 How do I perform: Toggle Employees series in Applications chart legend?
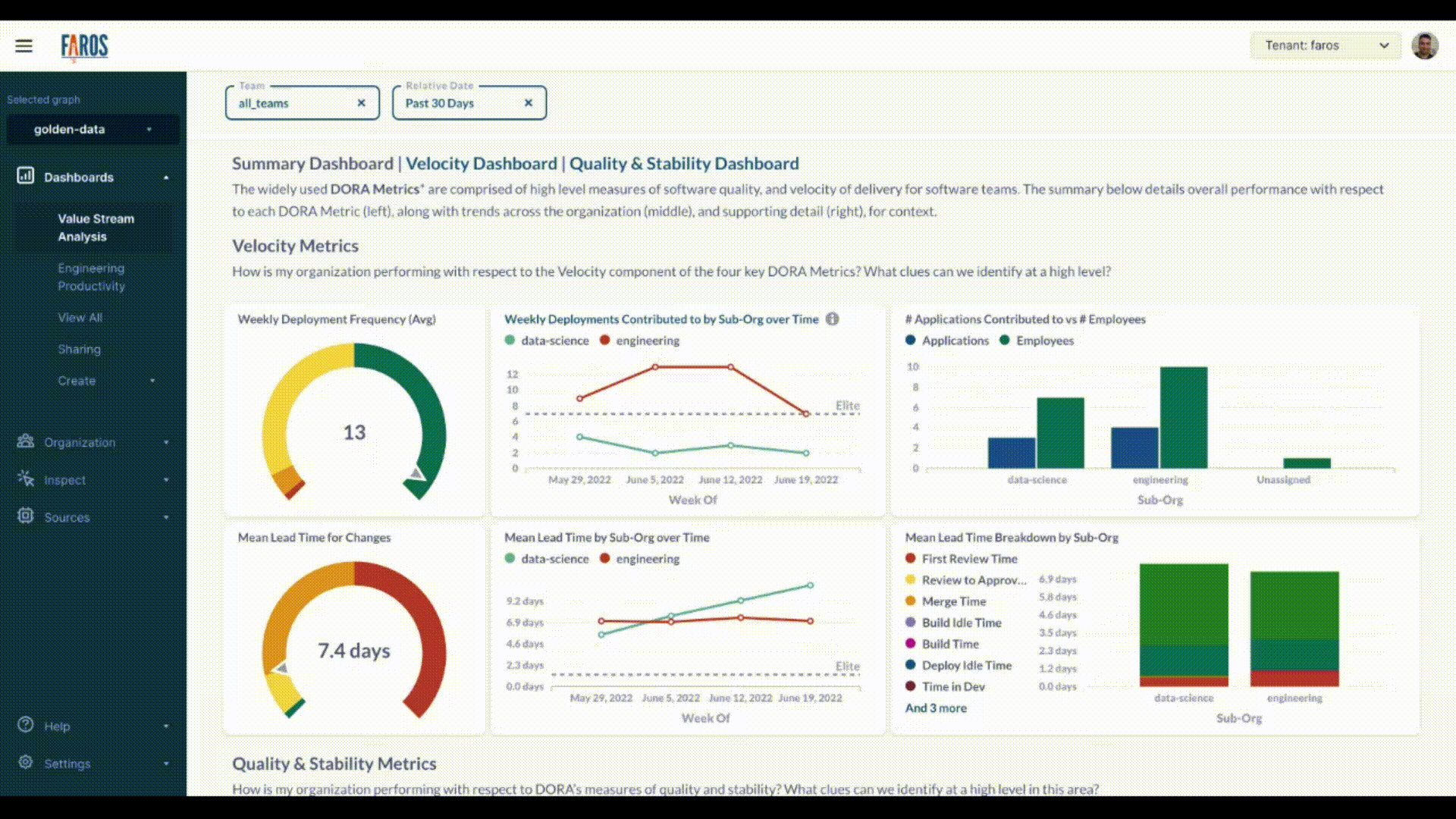pyautogui.click(x=1037, y=340)
